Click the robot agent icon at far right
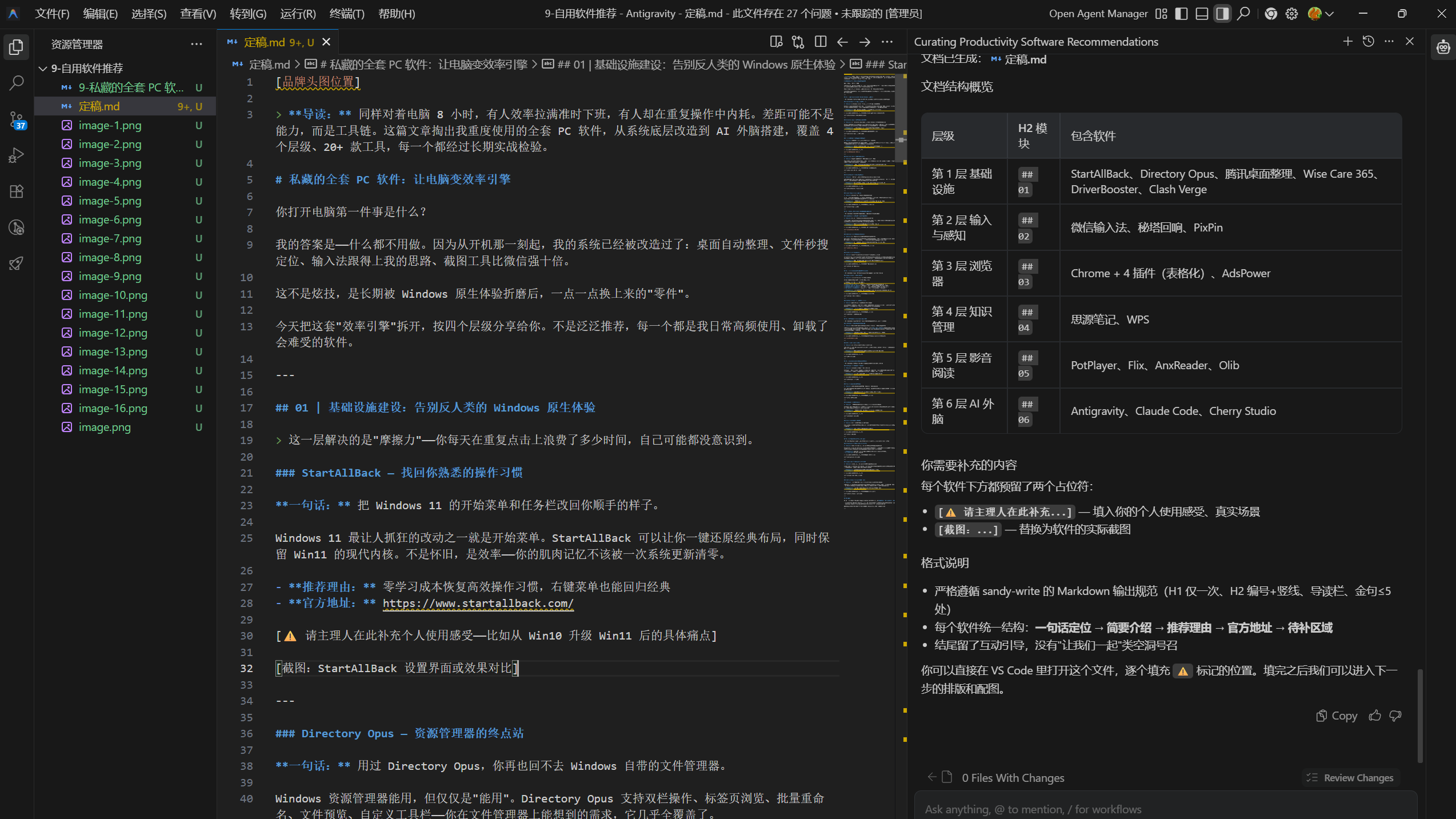 tap(1443, 47)
